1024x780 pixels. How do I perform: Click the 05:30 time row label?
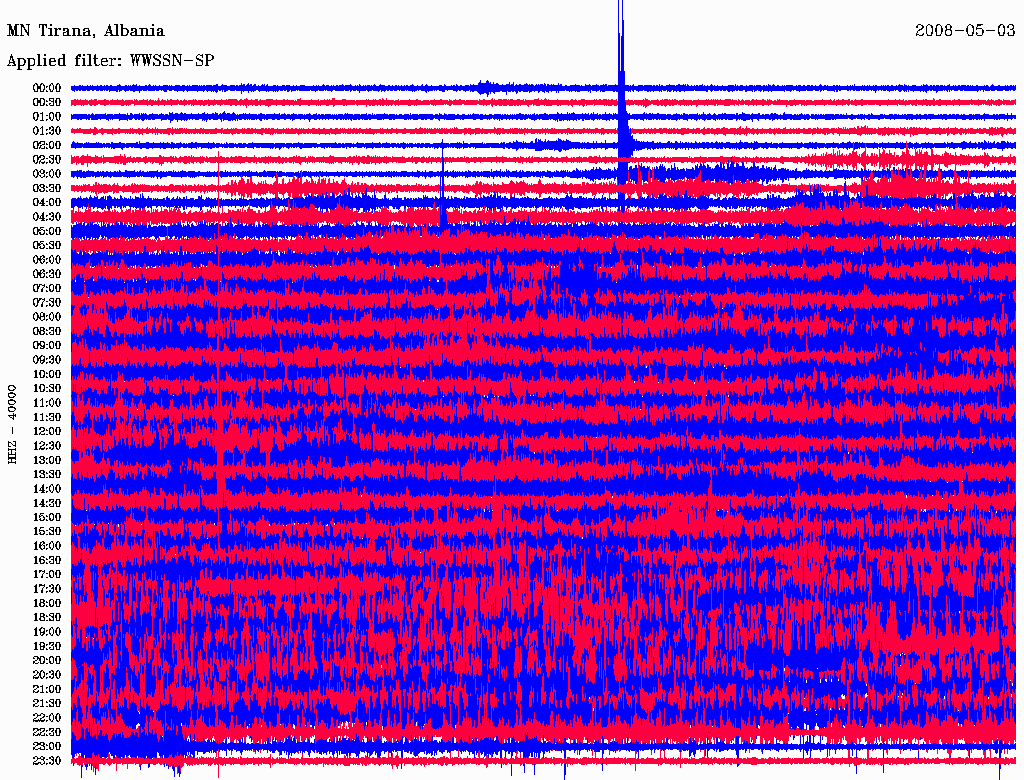47,245
